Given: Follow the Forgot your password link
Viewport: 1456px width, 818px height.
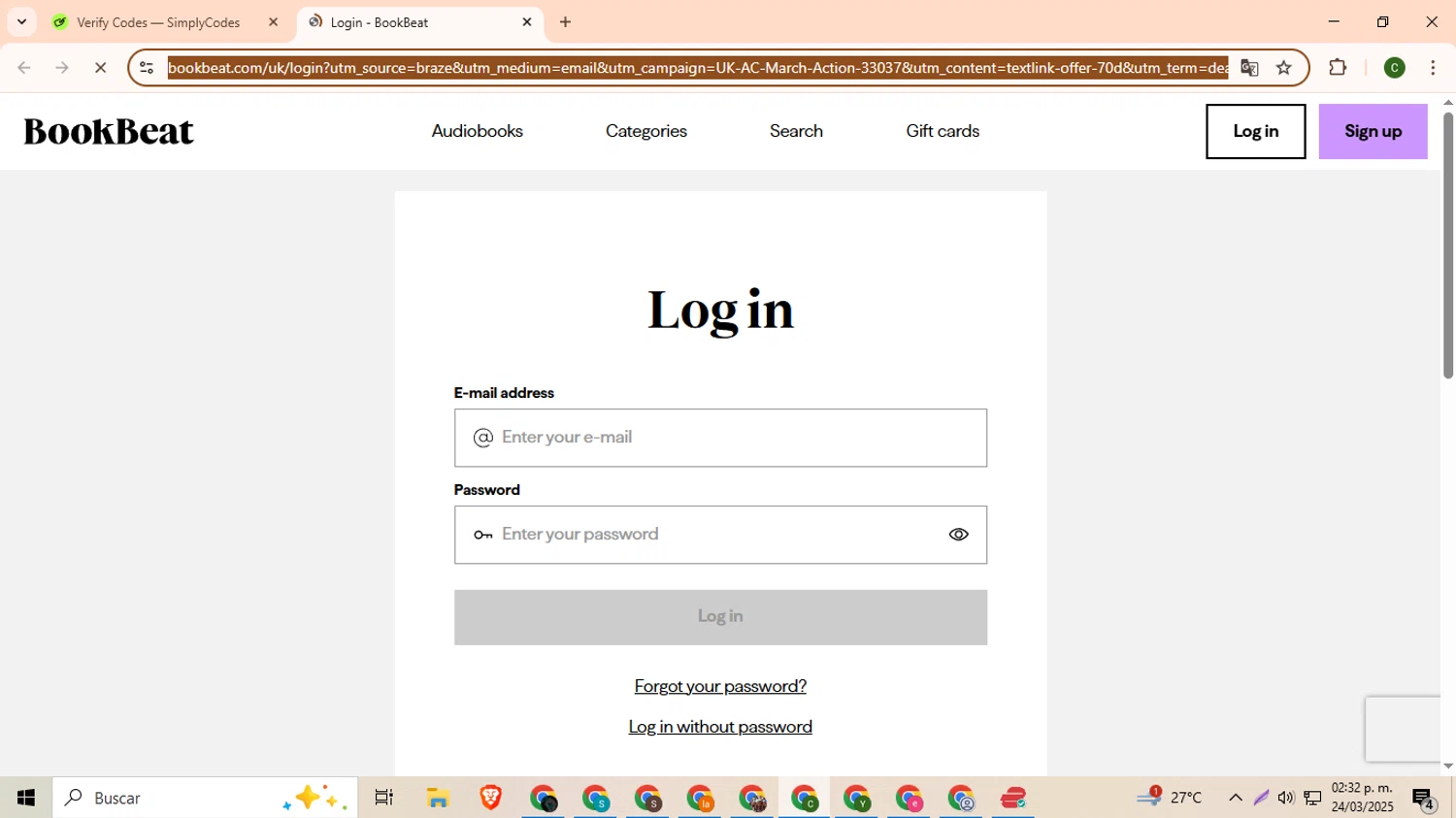Looking at the screenshot, I should point(720,686).
